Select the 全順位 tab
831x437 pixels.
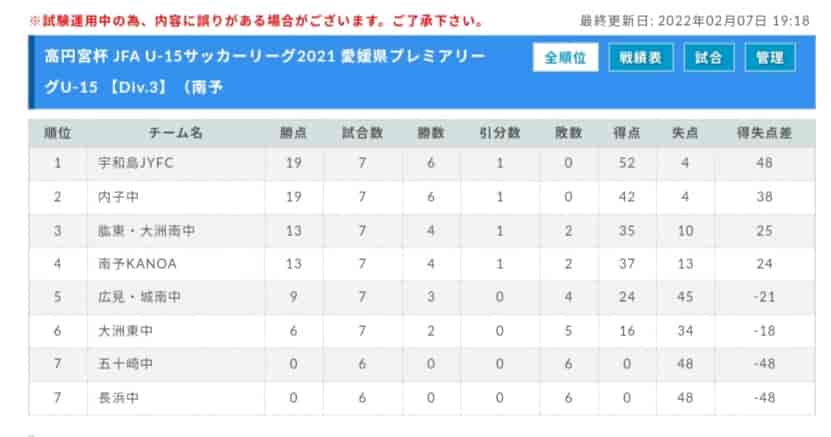[x=565, y=57]
